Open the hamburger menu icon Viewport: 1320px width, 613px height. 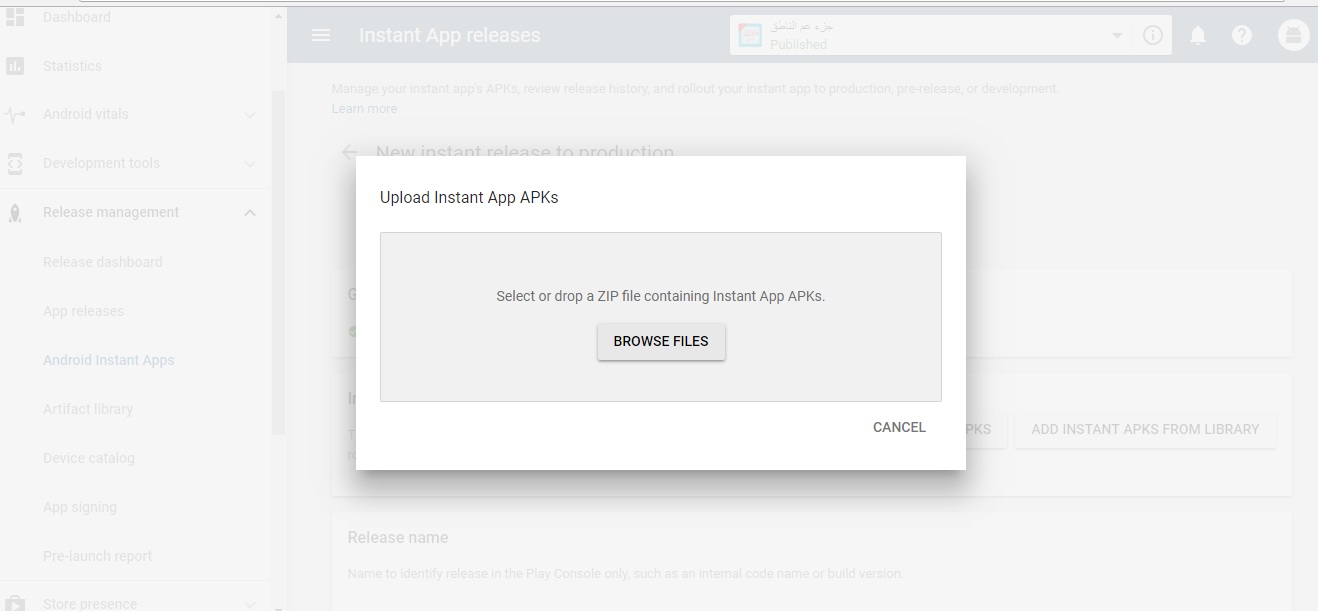pyautogui.click(x=321, y=35)
